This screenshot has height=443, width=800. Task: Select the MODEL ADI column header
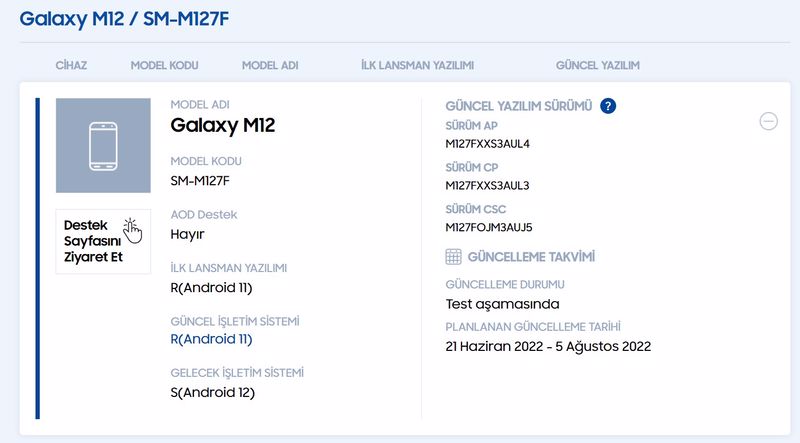pyautogui.click(x=270, y=65)
